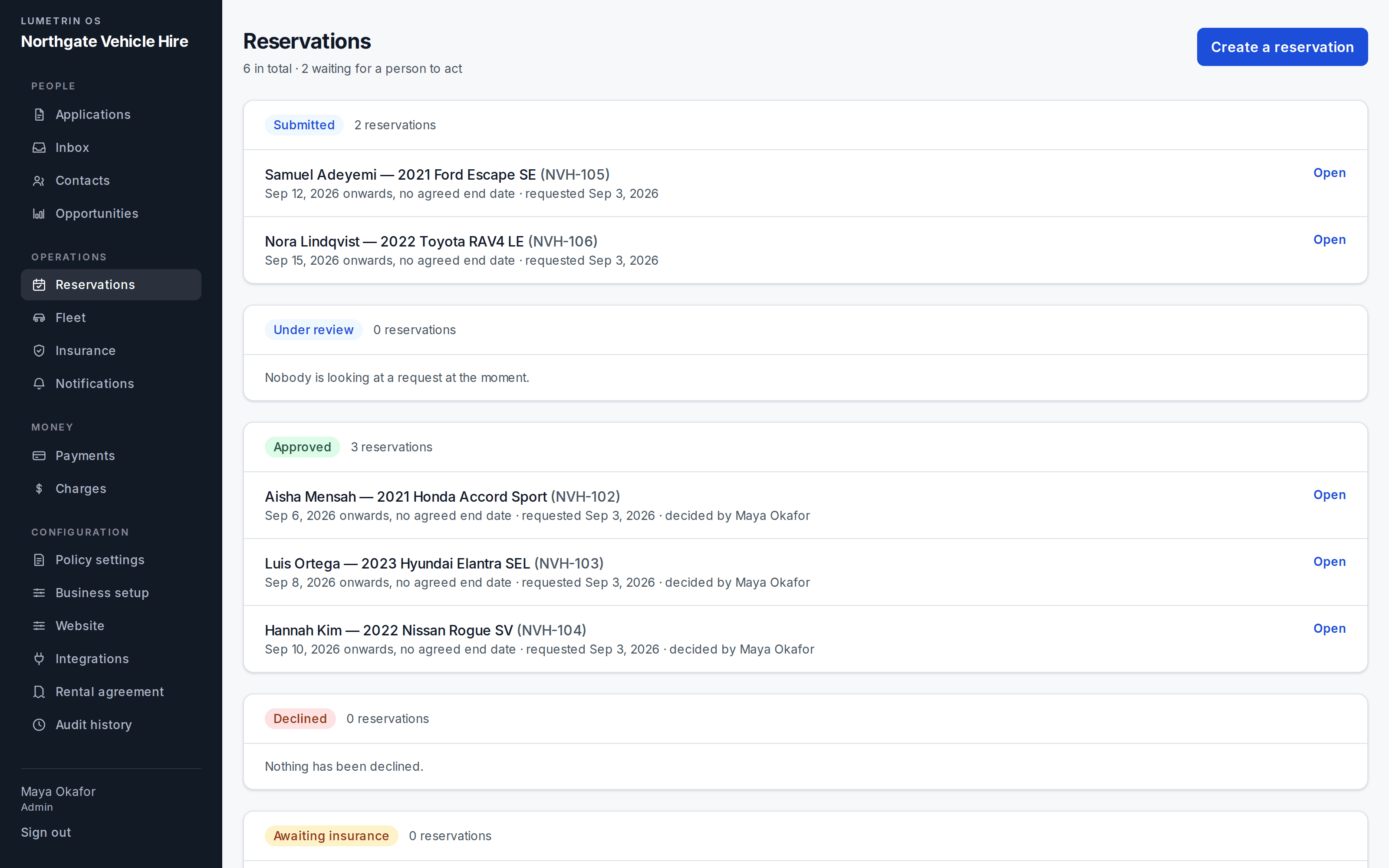1389x868 pixels.
Task: Open Nora Lindqvist's reservation NVH-106
Action: pos(1329,240)
